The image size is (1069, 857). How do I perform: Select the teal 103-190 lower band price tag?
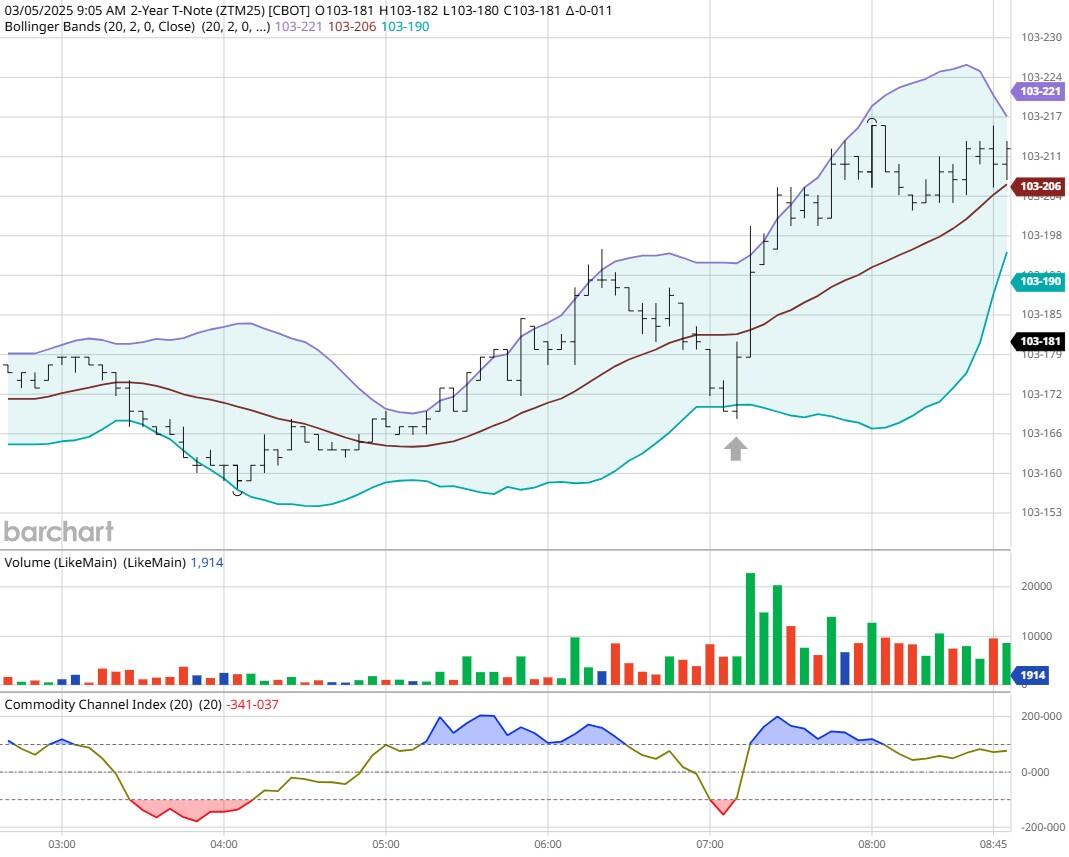1040,281
